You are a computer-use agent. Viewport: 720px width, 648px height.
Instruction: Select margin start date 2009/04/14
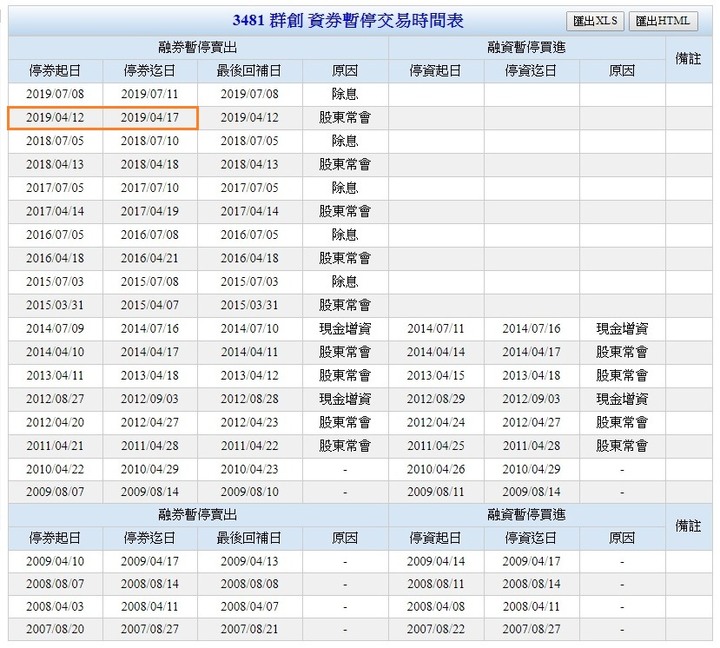(435, 561)
